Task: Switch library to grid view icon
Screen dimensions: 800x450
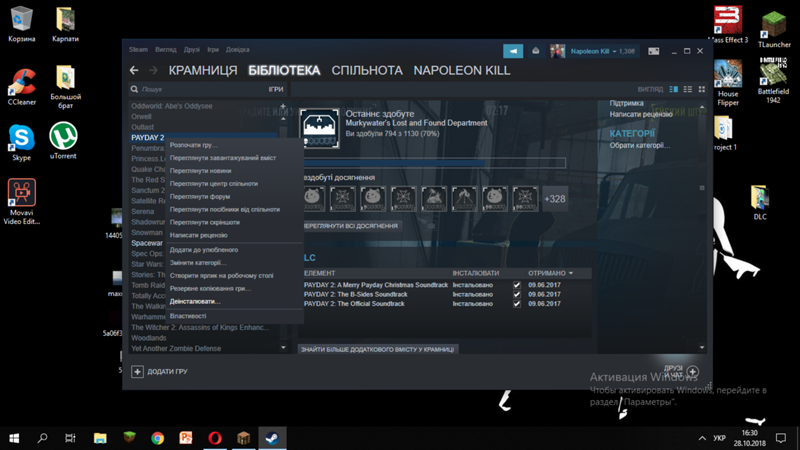Action: (702, 89)
